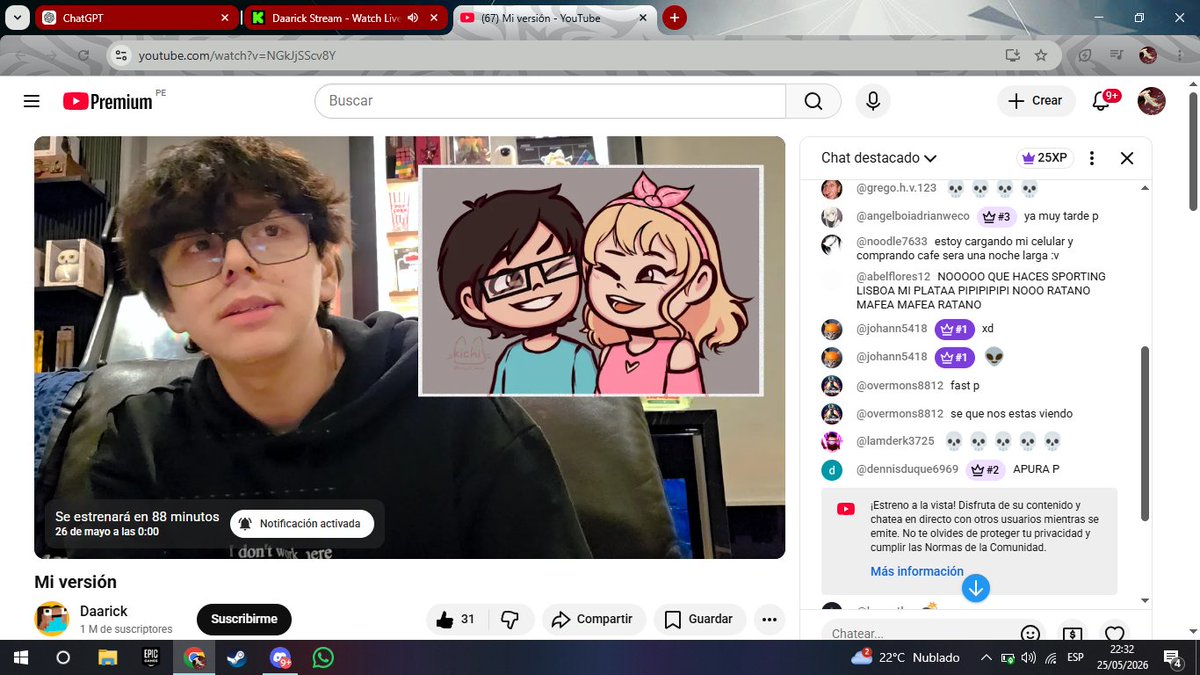This screenshot has height=675, width=1200.
Task: Open Daarick channel avatar
Action: tap(51, 619)
